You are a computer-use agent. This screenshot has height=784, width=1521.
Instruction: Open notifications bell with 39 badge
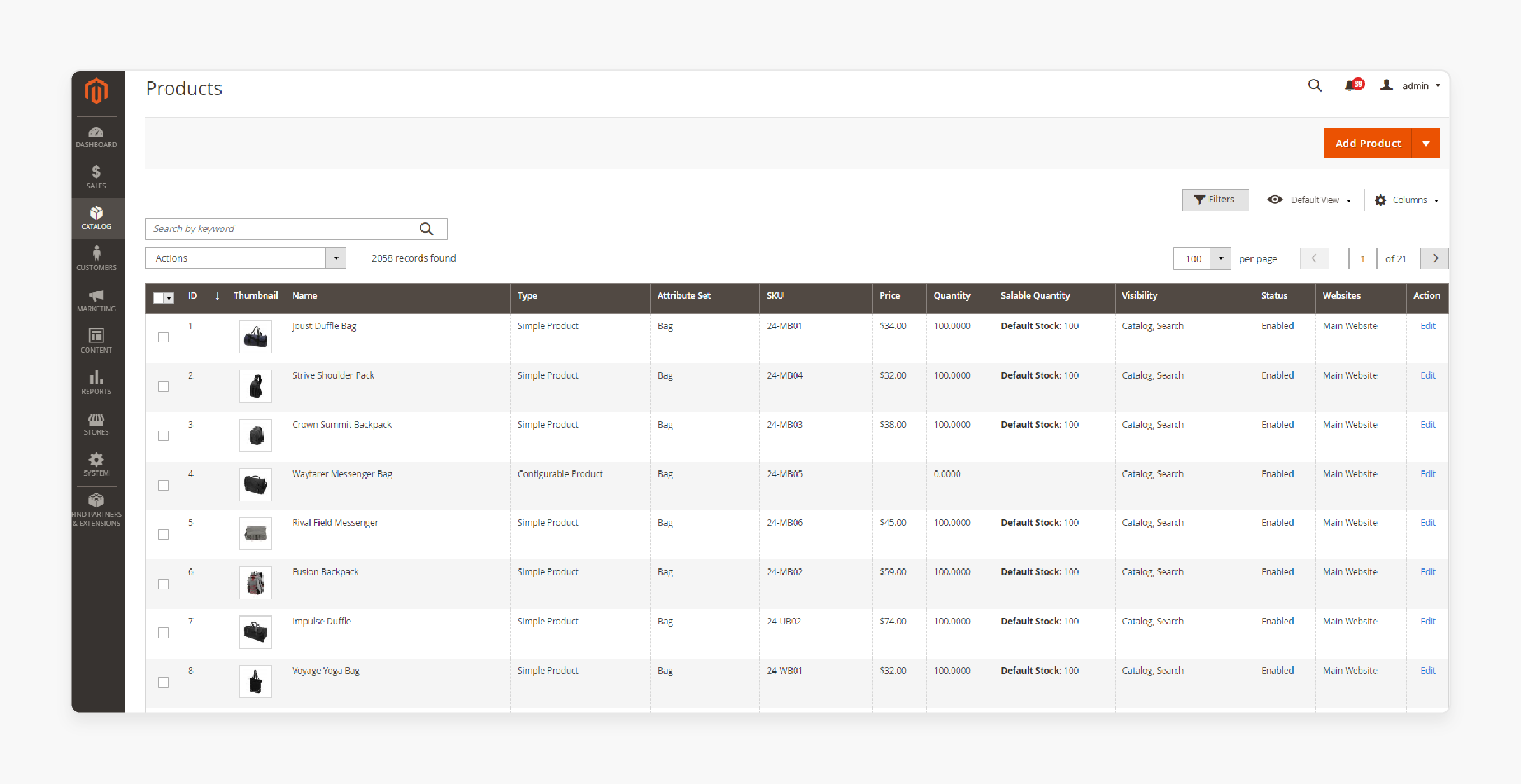(x=1354, y=85)
